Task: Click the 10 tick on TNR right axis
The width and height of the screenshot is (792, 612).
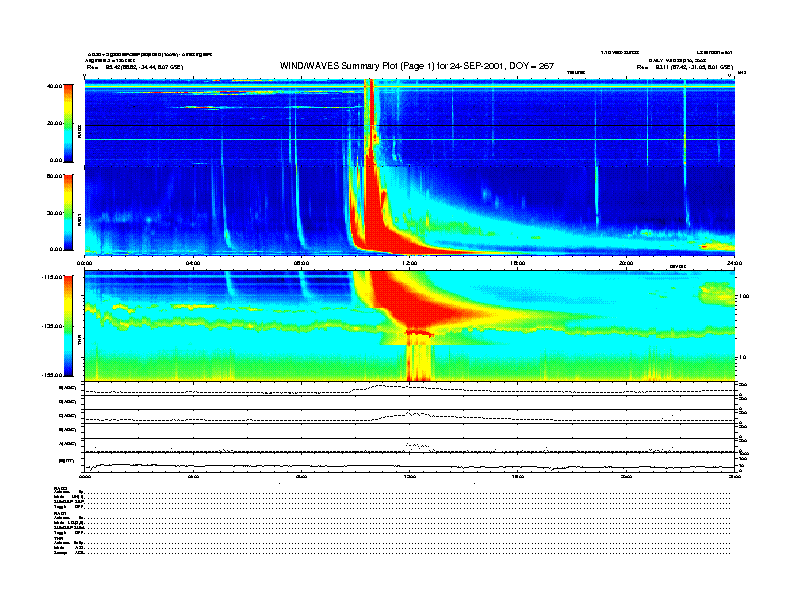Action: tap(743, 358)
